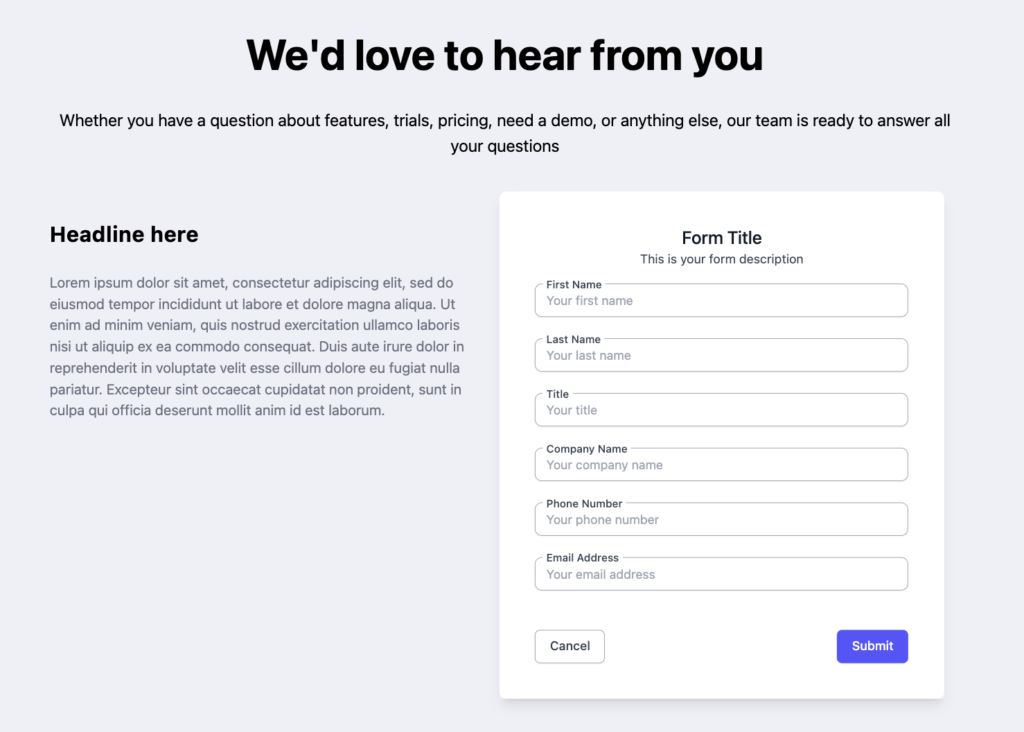Click the 'Email Address' field label
This screenshot has height=732, width=1024.
pos(582,558)
